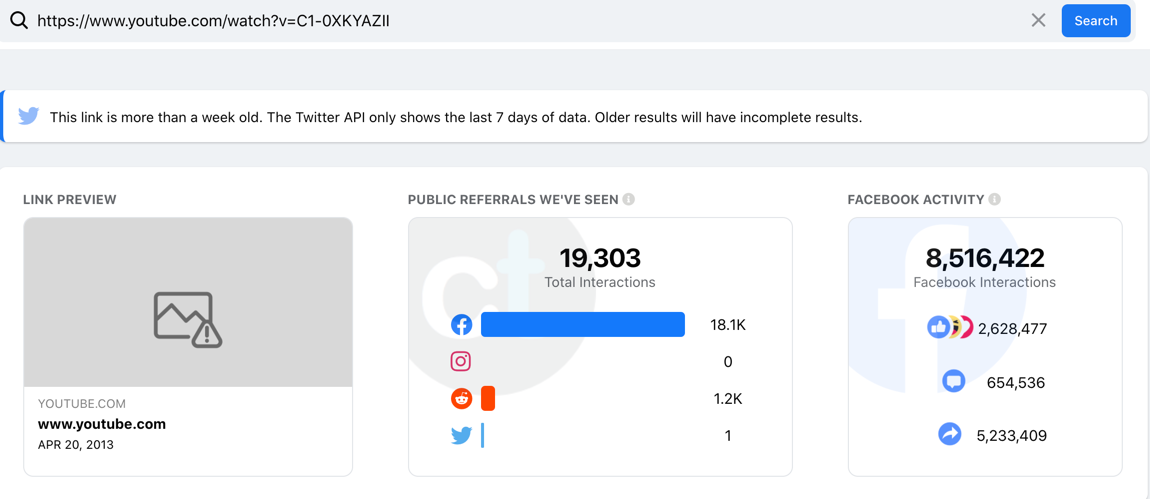
Task: Click the 19,303 Total Interactions figure
Action: pyautogui.click(x=600, y=258)
